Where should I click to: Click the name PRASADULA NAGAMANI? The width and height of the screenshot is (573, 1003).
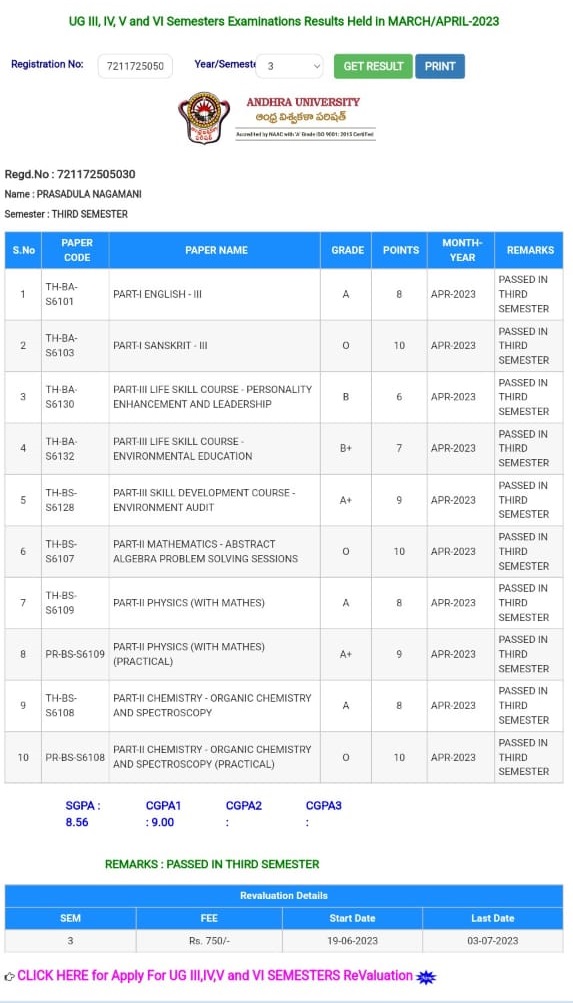pos(90,194)
